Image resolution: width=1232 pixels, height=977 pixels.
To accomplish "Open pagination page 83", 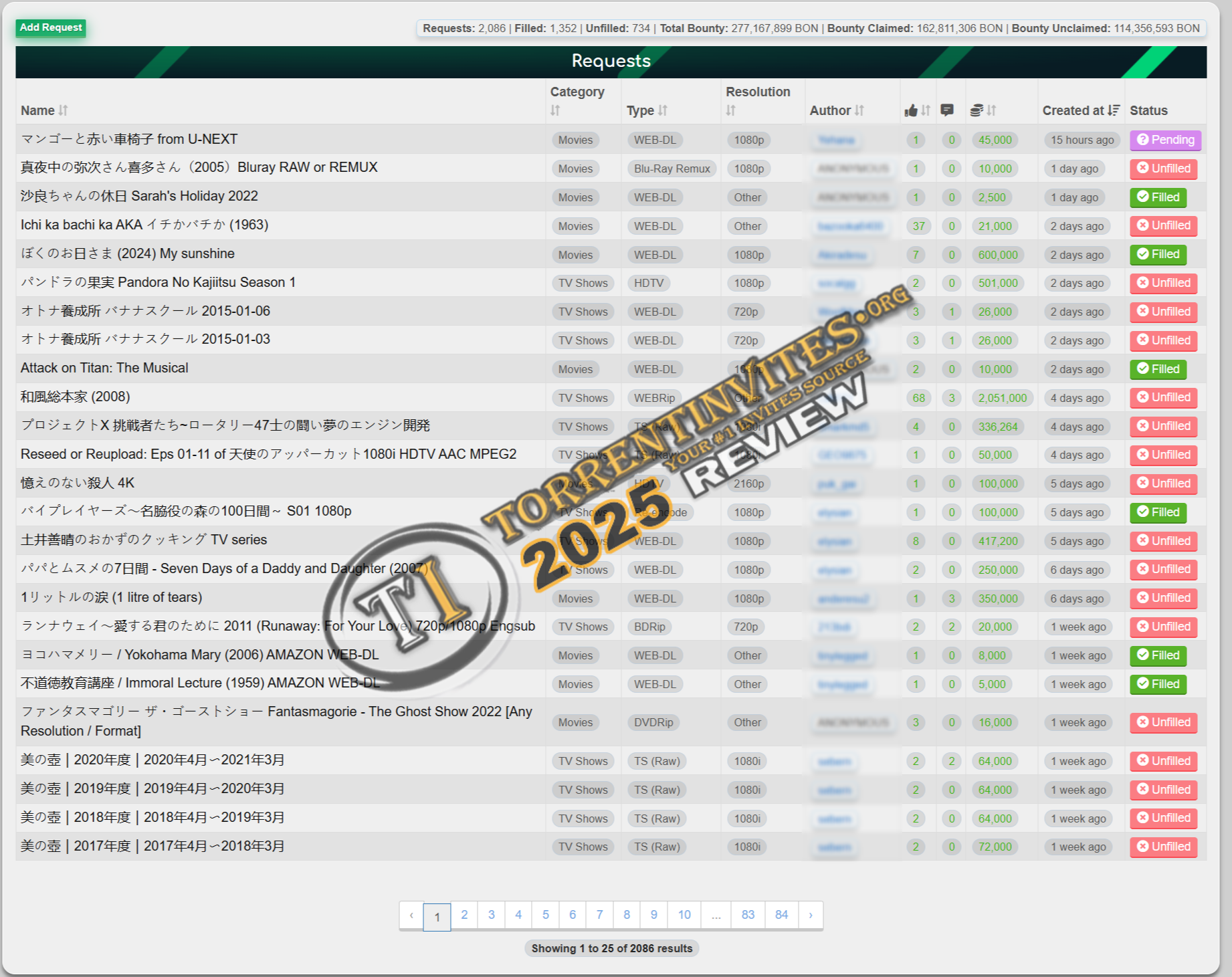I will click(x=748, y=915).
